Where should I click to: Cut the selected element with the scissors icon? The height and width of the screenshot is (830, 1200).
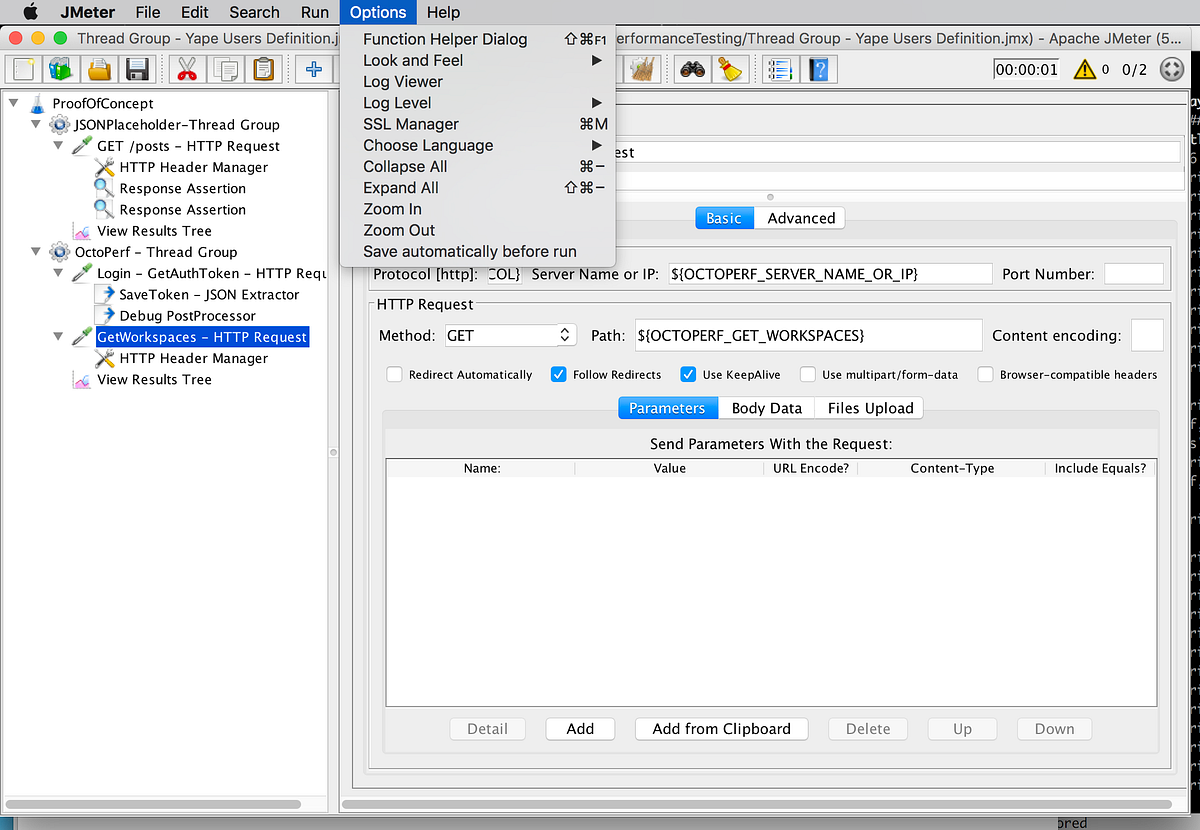click(184, 68)
